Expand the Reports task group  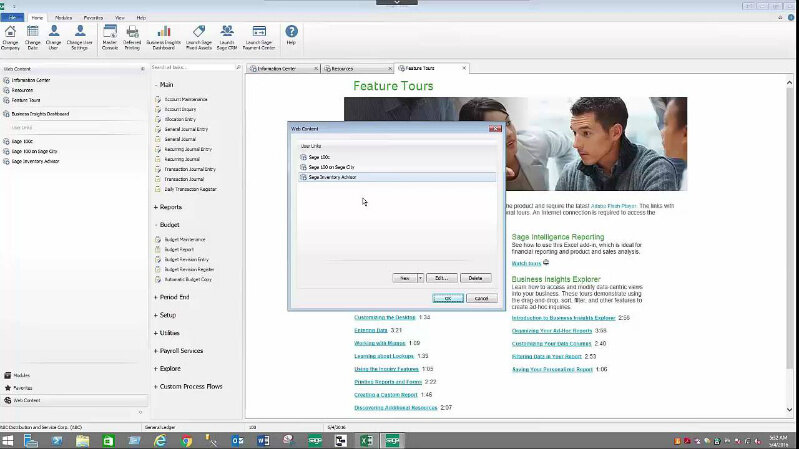(171, 207)
